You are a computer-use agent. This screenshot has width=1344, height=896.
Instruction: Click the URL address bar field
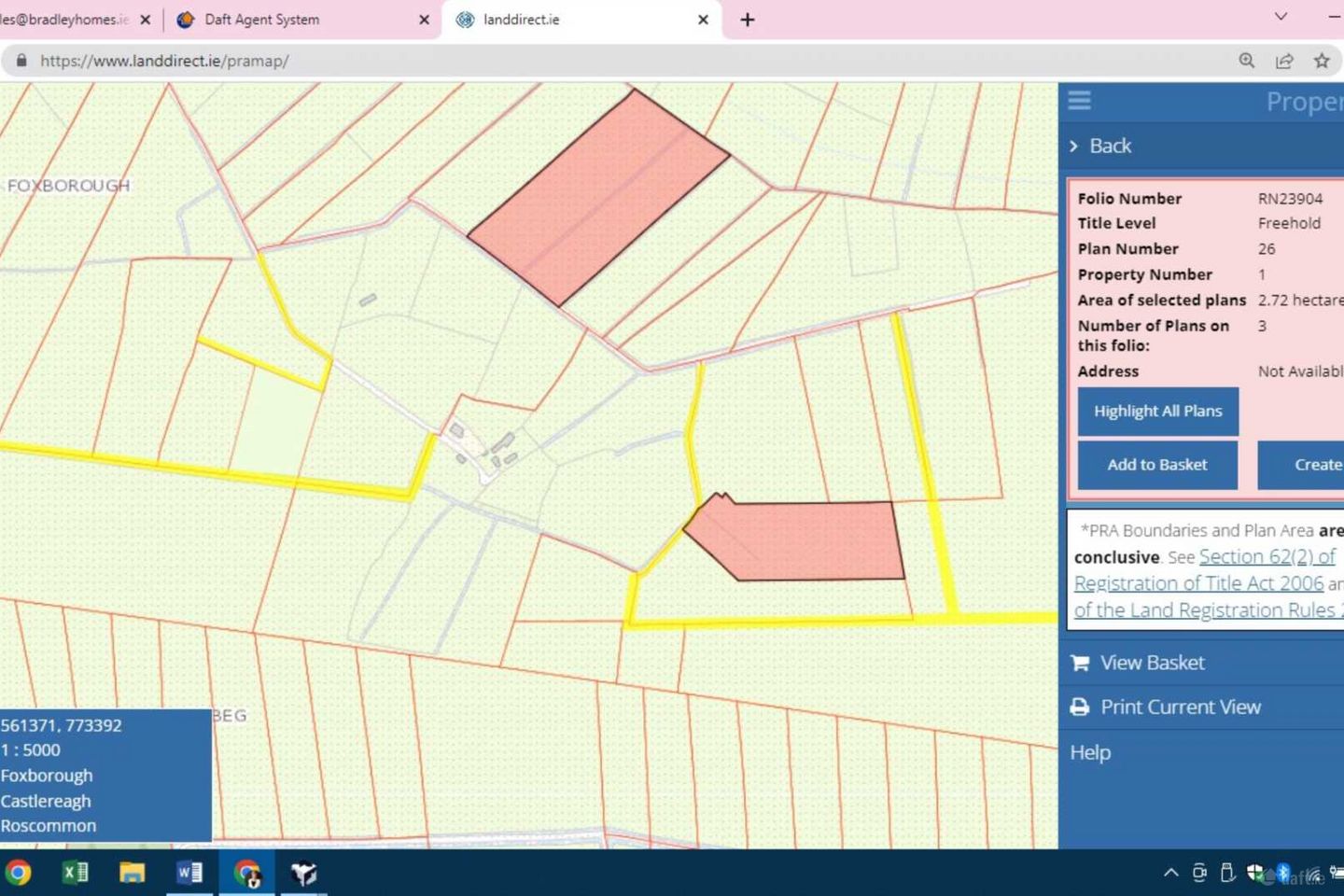coord(616,61)
